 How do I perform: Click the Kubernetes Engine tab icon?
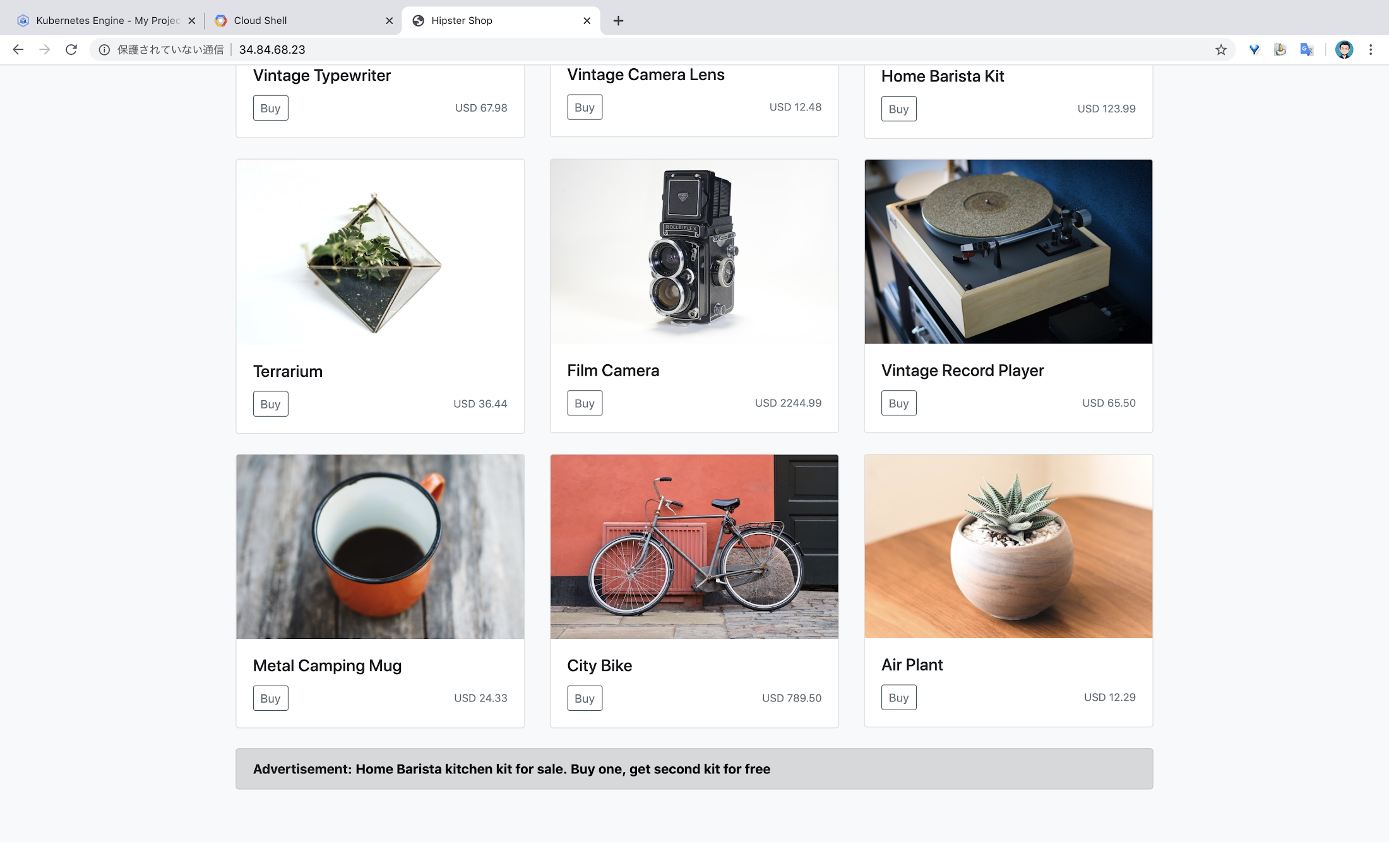click(x=23, y=20)
